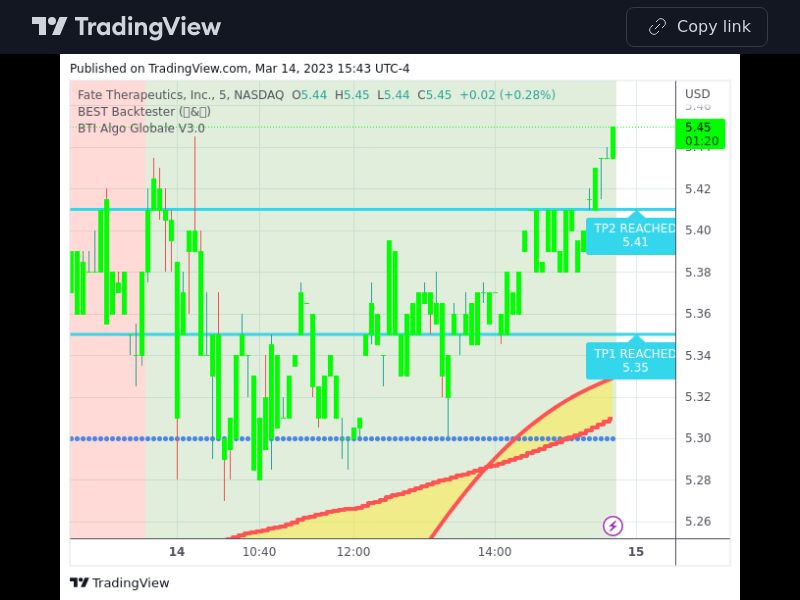
Task: Click the BEST Backtester indicator label
Action: point(144,112)
